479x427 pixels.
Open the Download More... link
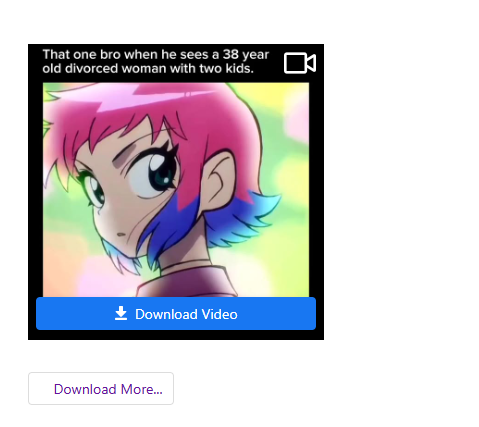pos(101,389)
